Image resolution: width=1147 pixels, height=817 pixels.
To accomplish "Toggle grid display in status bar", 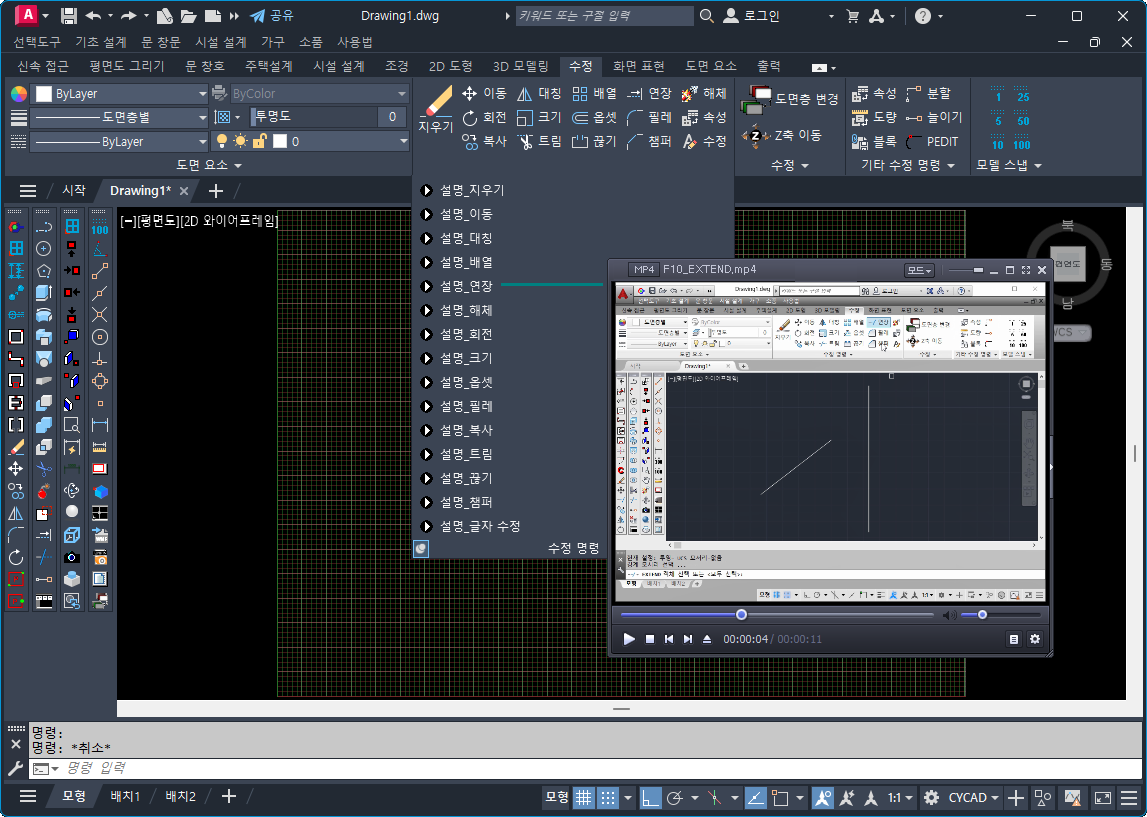I will tap(583, 797).
